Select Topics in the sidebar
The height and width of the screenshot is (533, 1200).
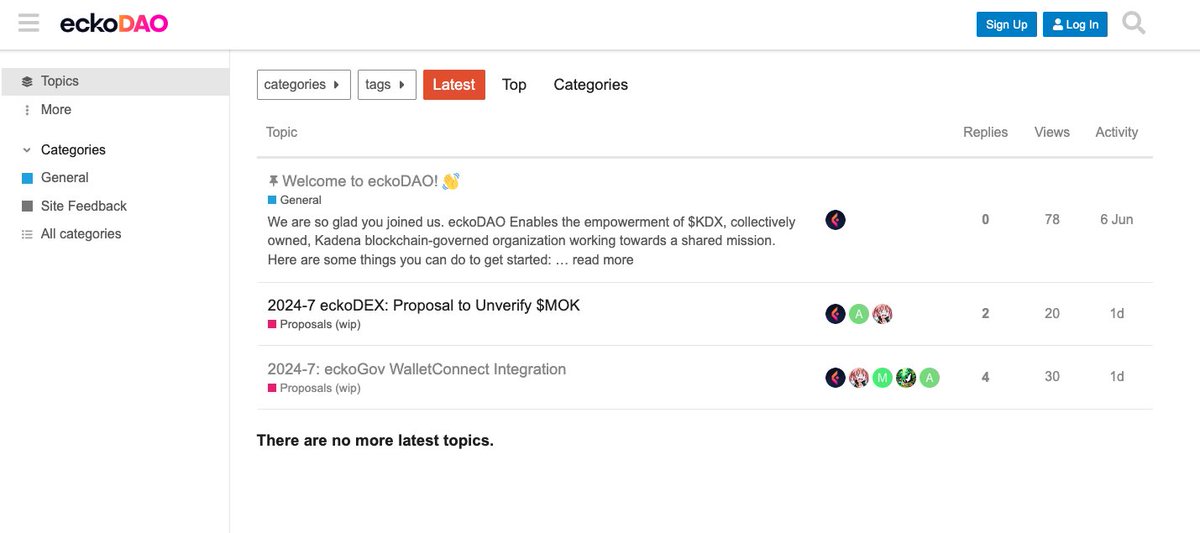tap(115, 81)
